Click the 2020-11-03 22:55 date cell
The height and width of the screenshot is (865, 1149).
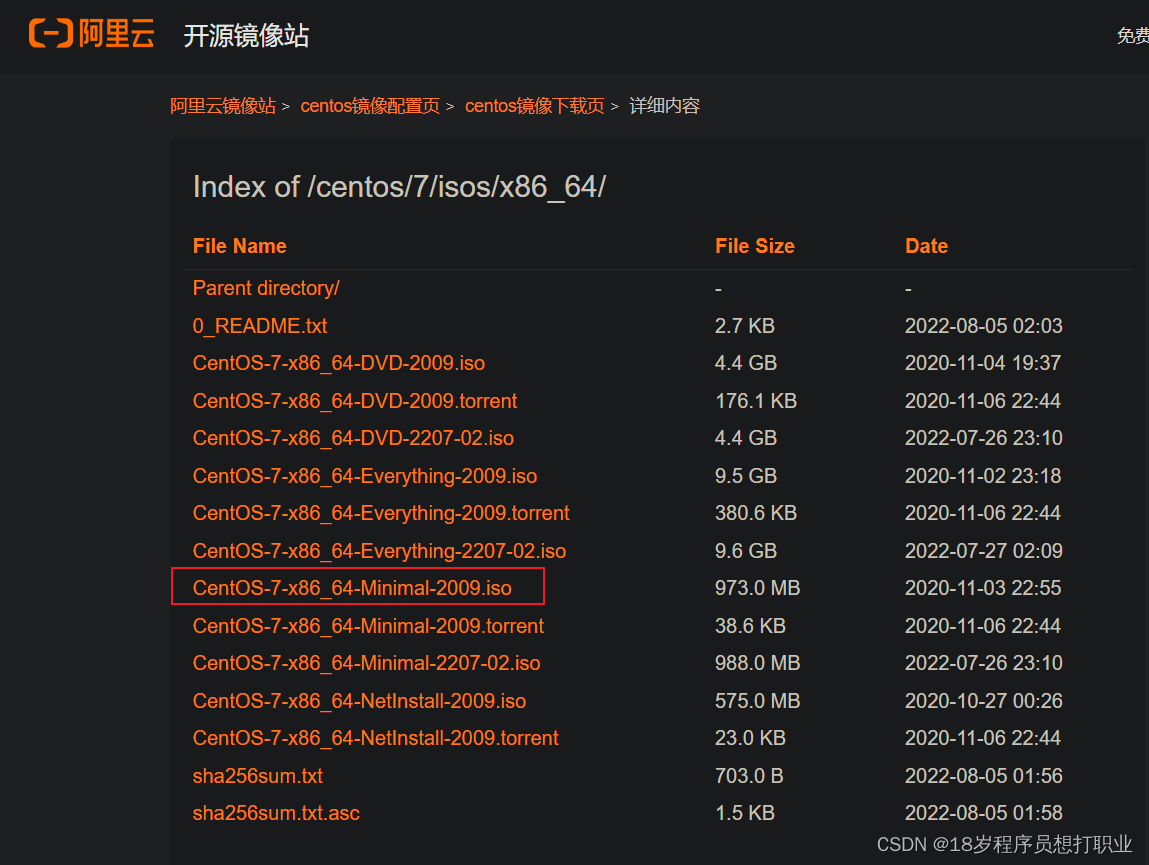point(983,588)
